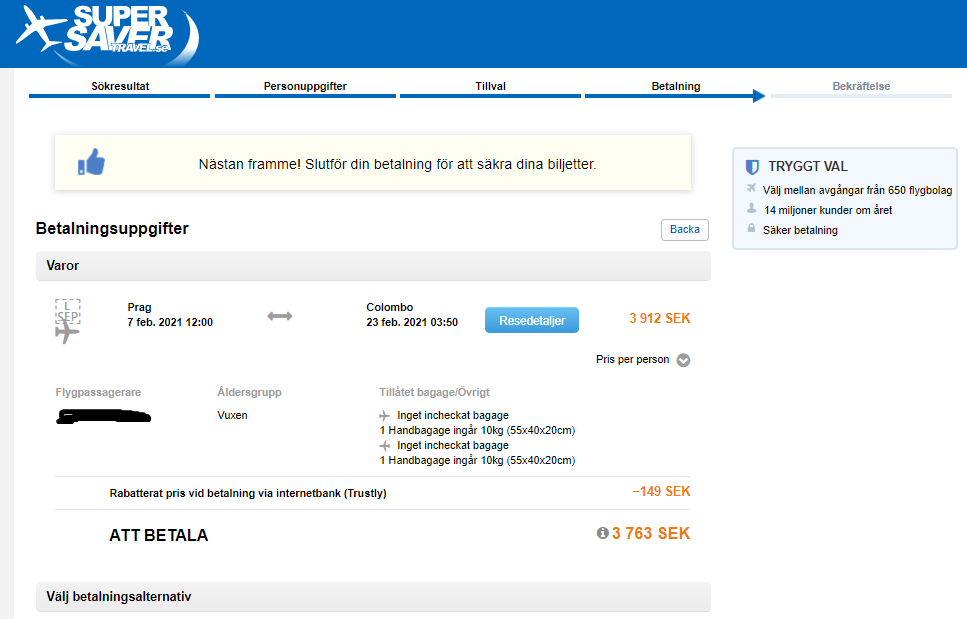Click the small plane icon by the first Inget incheckat bagage
The image size is (967, 619).
(x=384, y=416)
